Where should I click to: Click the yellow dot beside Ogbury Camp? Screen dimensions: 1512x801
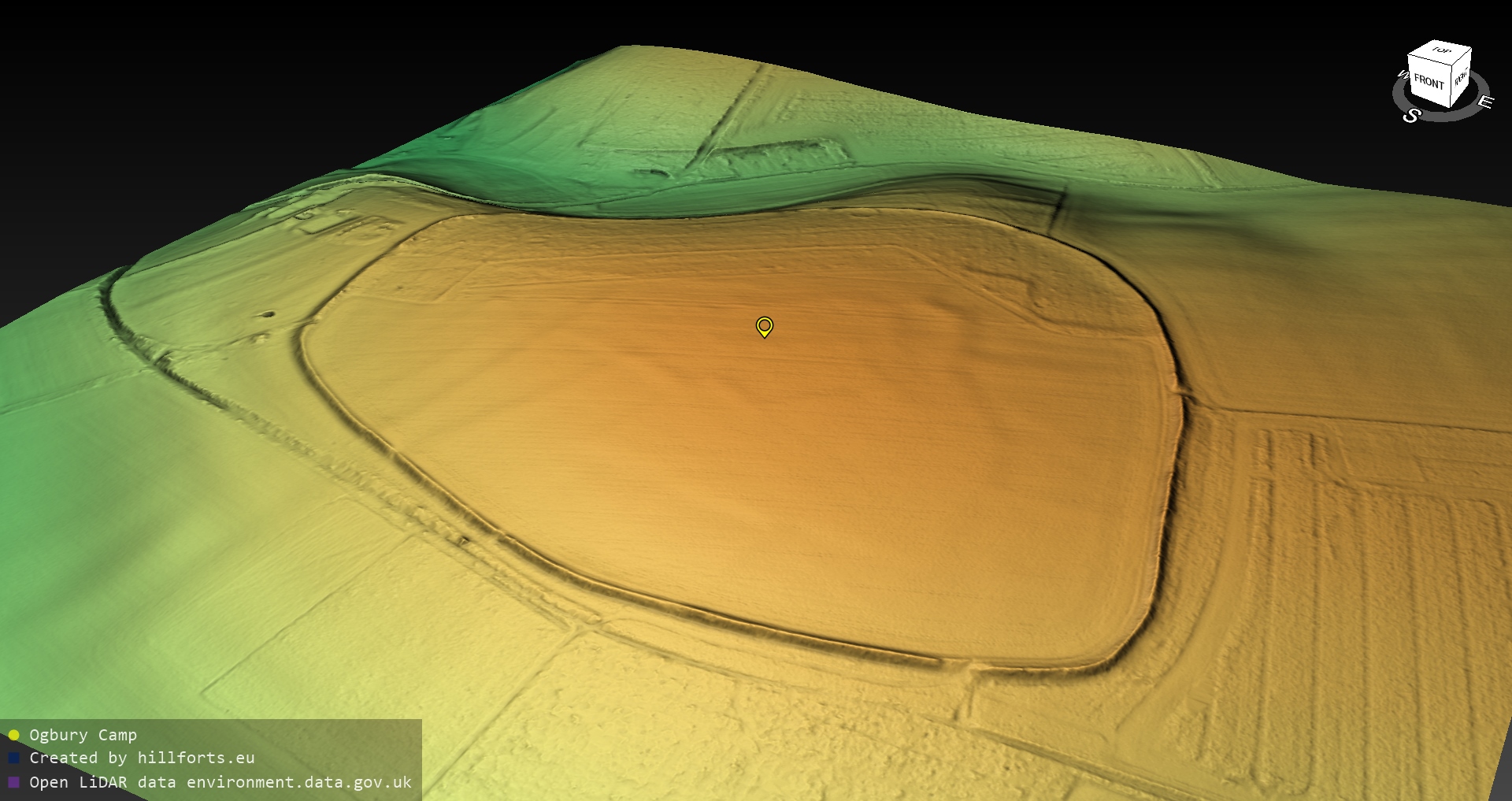click(x=13, y=735)
